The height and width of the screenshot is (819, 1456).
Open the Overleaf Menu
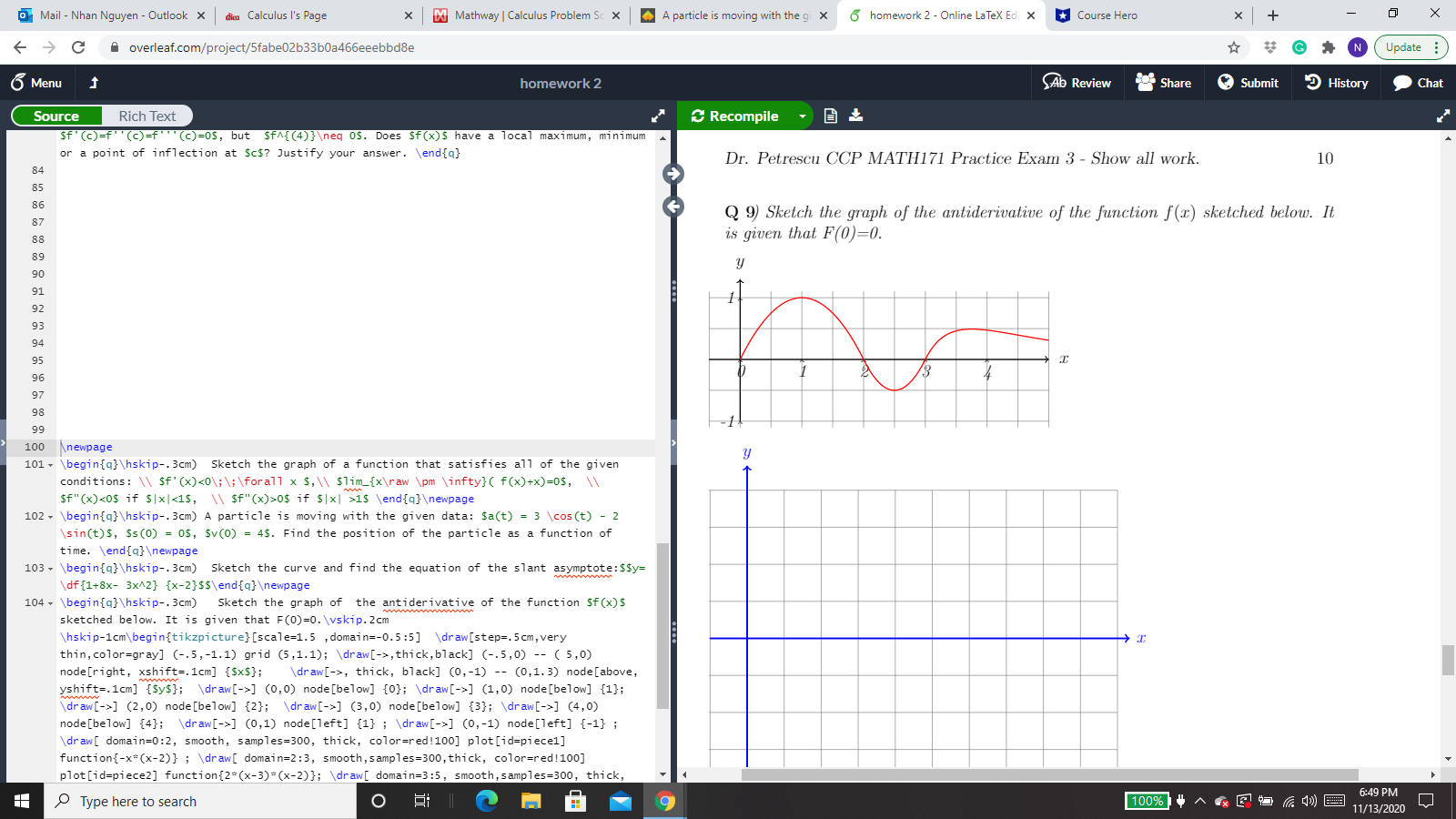pyautogui.click(x=36, y=83)
